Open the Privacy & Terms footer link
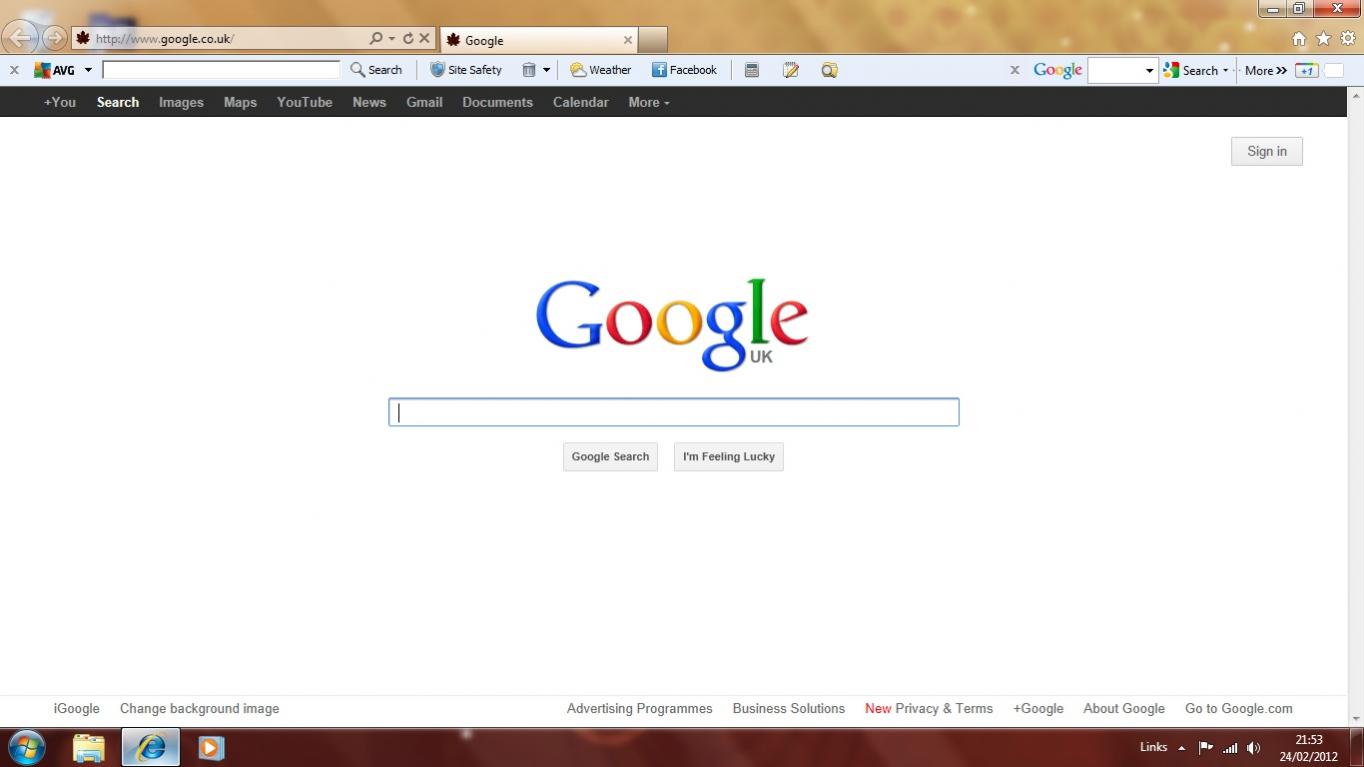 click(x=943, y=708)
